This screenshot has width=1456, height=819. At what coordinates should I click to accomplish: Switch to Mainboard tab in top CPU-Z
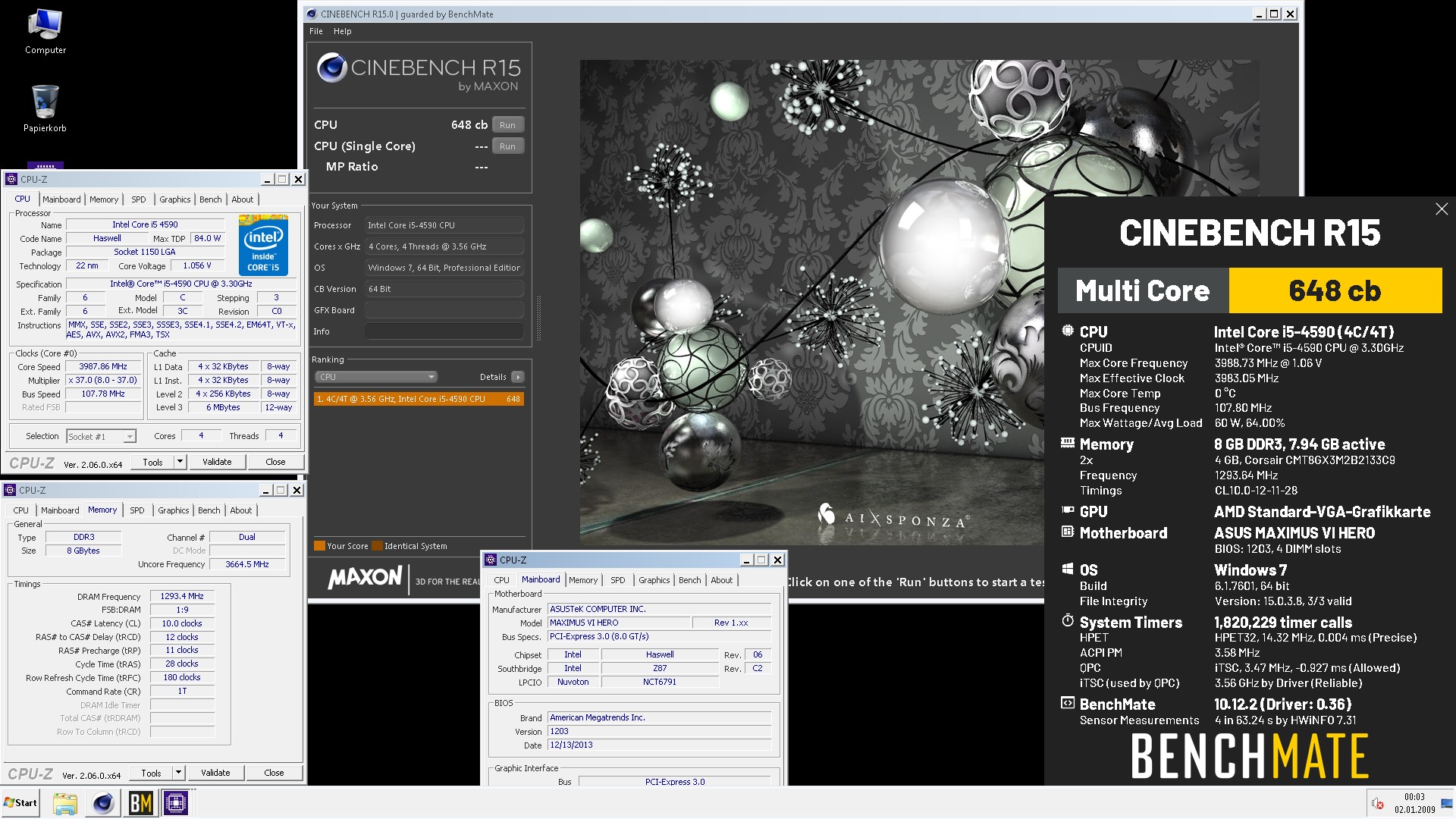[x=61, y=199]
